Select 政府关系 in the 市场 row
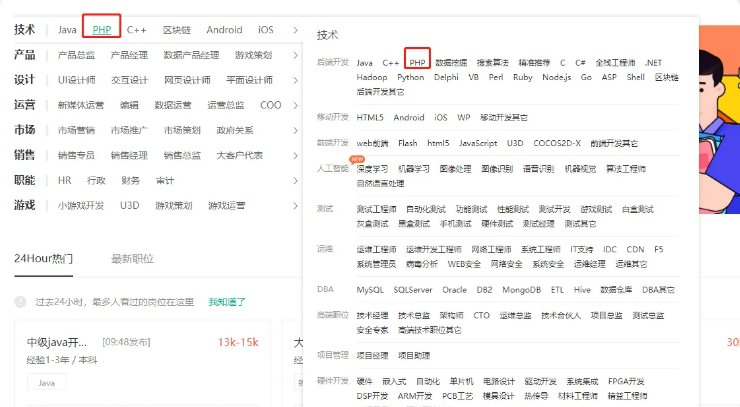The height and width of the screenshot is (407, 740). click(235, 130)
